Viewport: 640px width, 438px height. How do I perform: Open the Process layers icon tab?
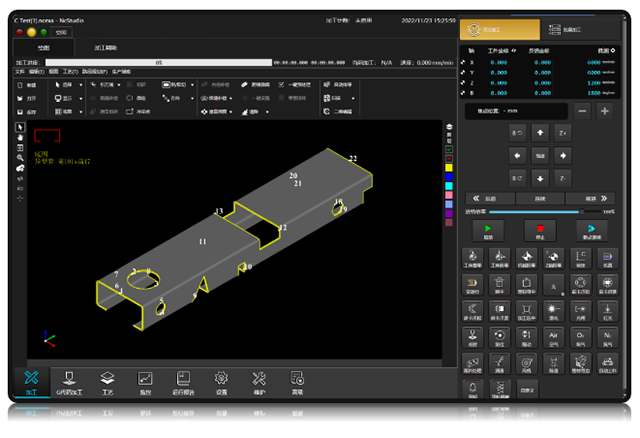point(108,380)
